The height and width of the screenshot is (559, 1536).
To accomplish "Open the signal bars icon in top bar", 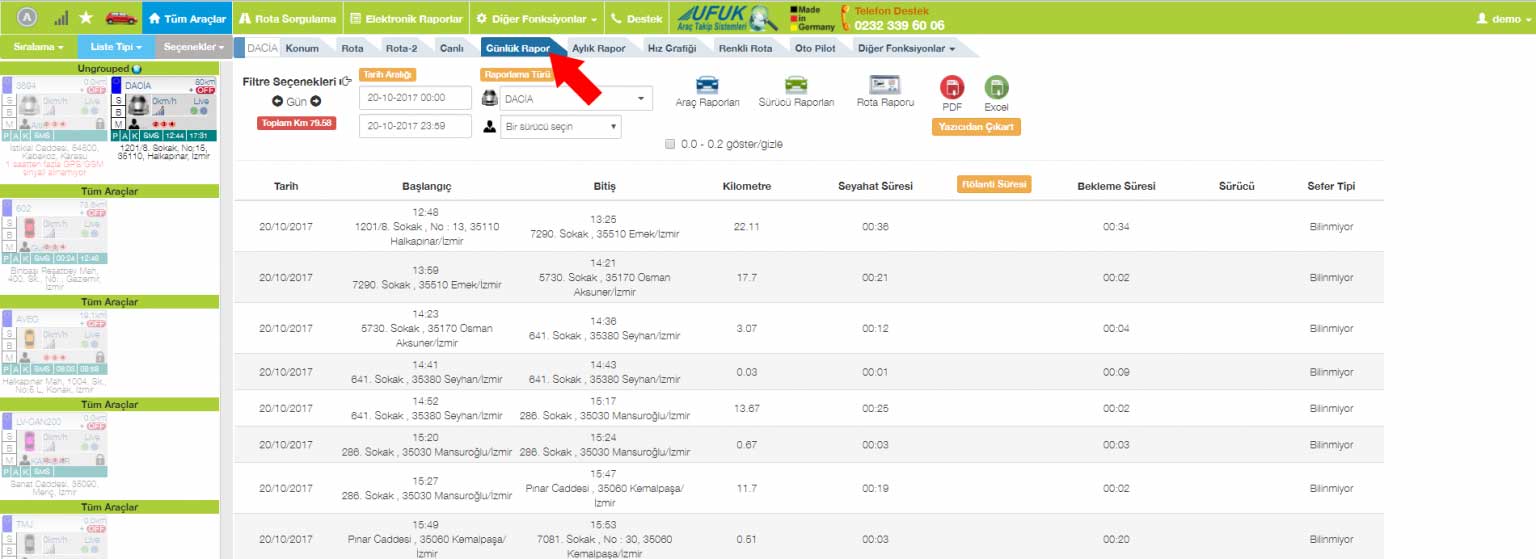I will click(62, 18).
